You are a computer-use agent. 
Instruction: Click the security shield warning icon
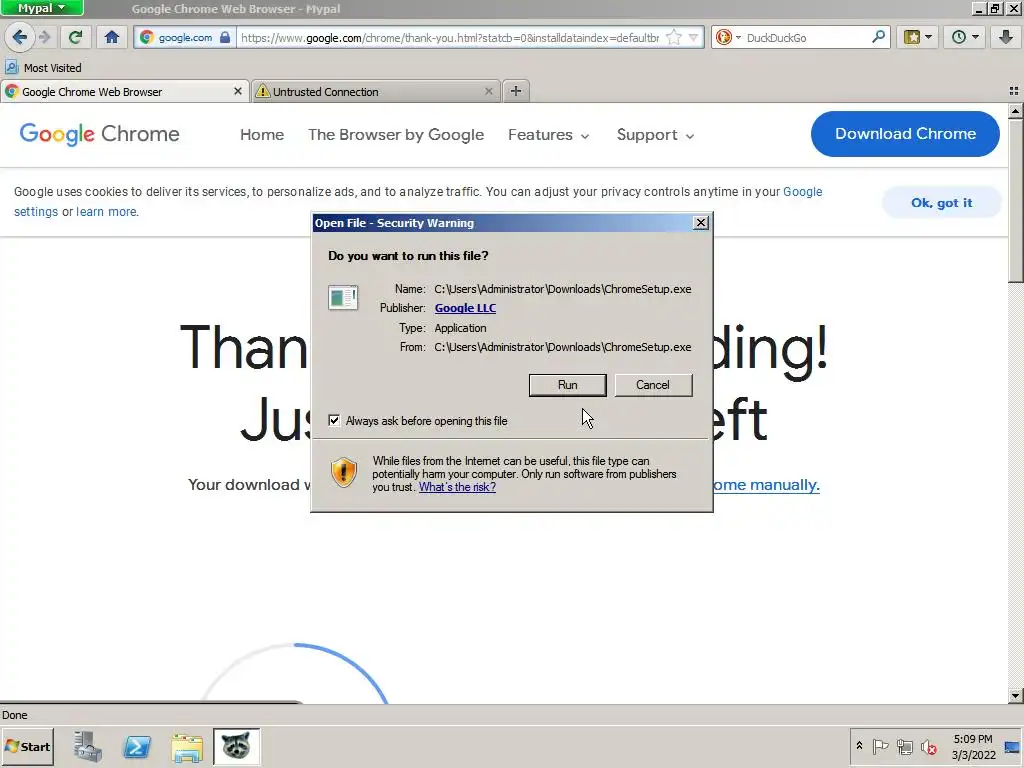click(x=344, y=472)
